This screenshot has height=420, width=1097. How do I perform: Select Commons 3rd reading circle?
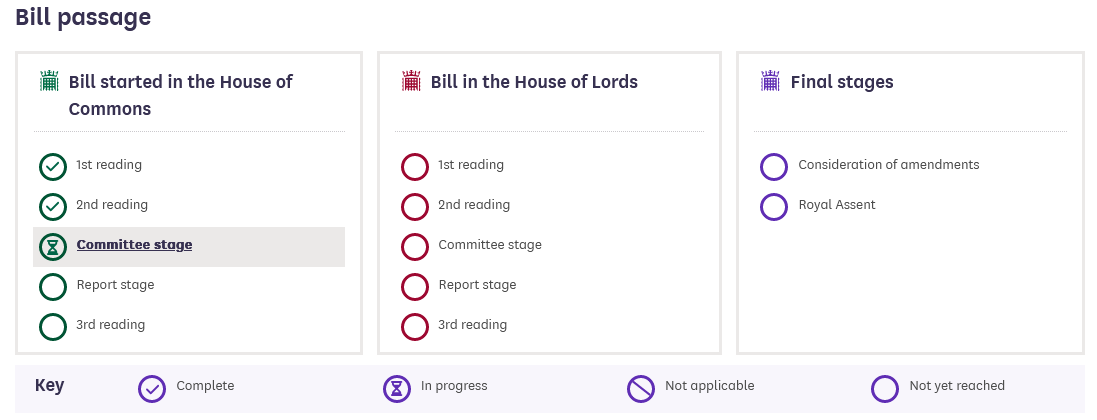click(x=52, y=326)
